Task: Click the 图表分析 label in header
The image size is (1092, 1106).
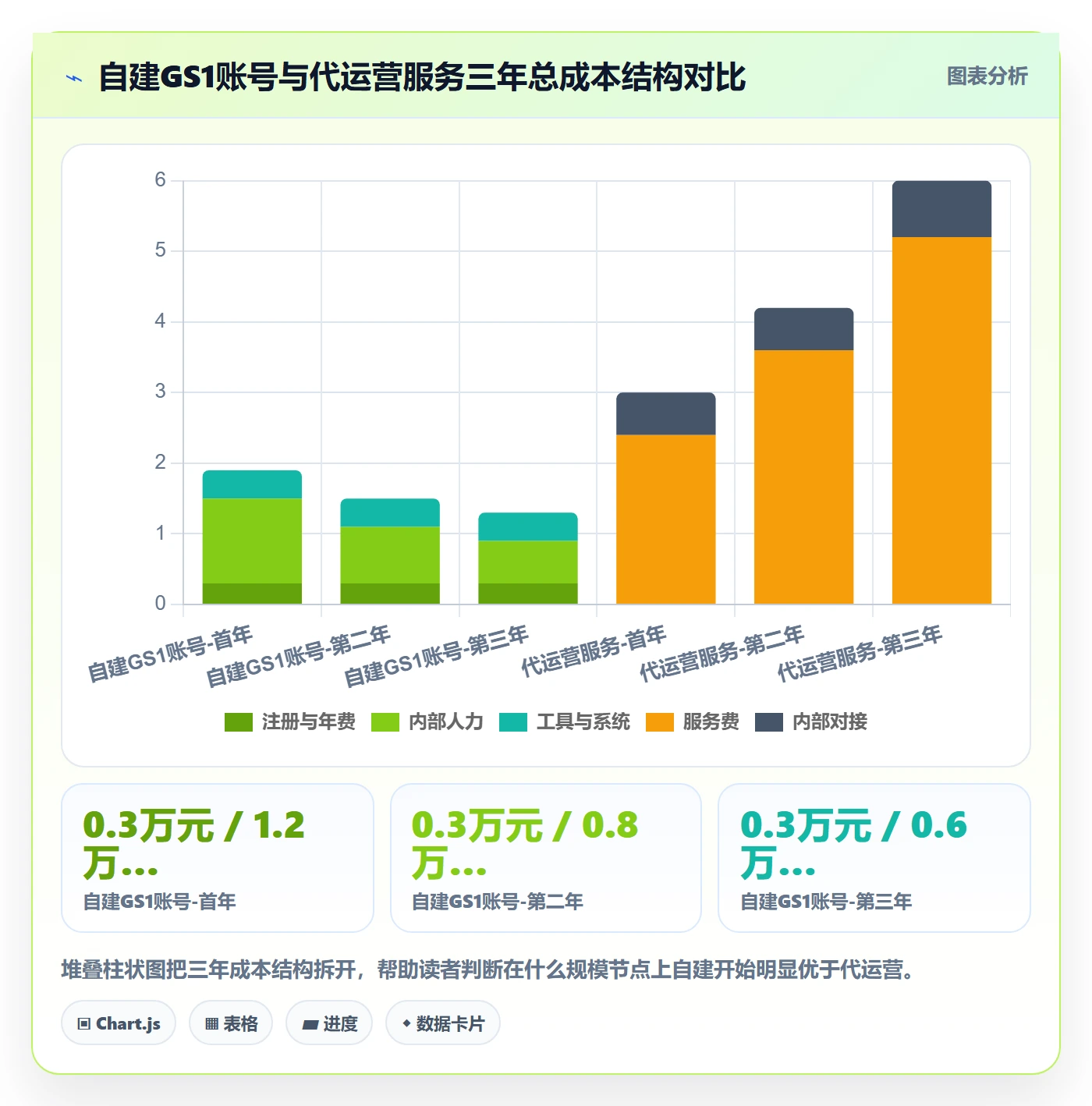Action: (x=987, y=76)
